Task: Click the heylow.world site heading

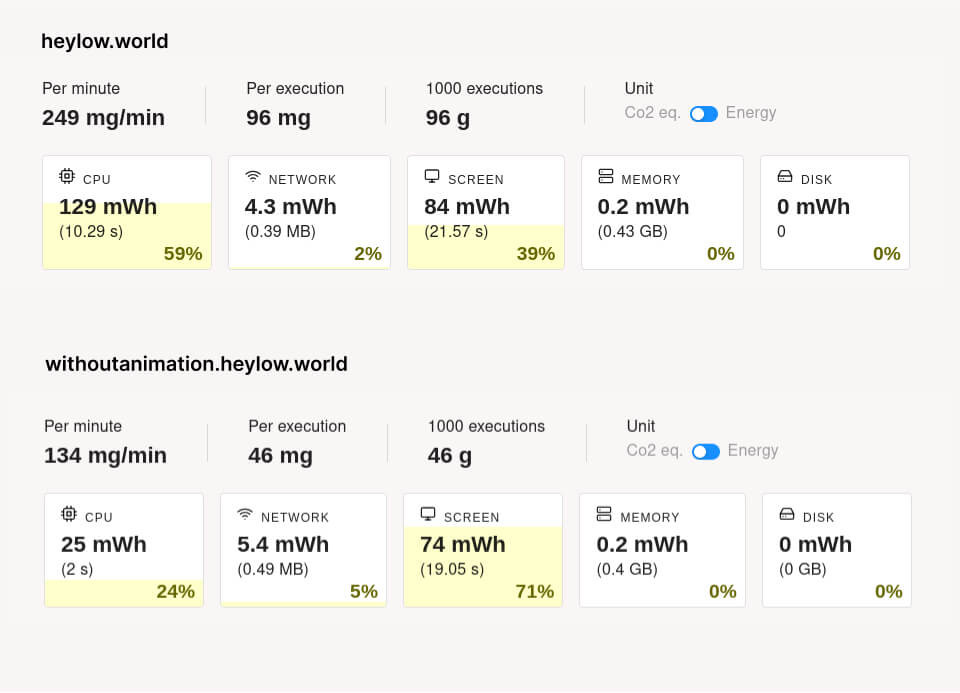Action: pyautogui.click(x=105, y=42)
